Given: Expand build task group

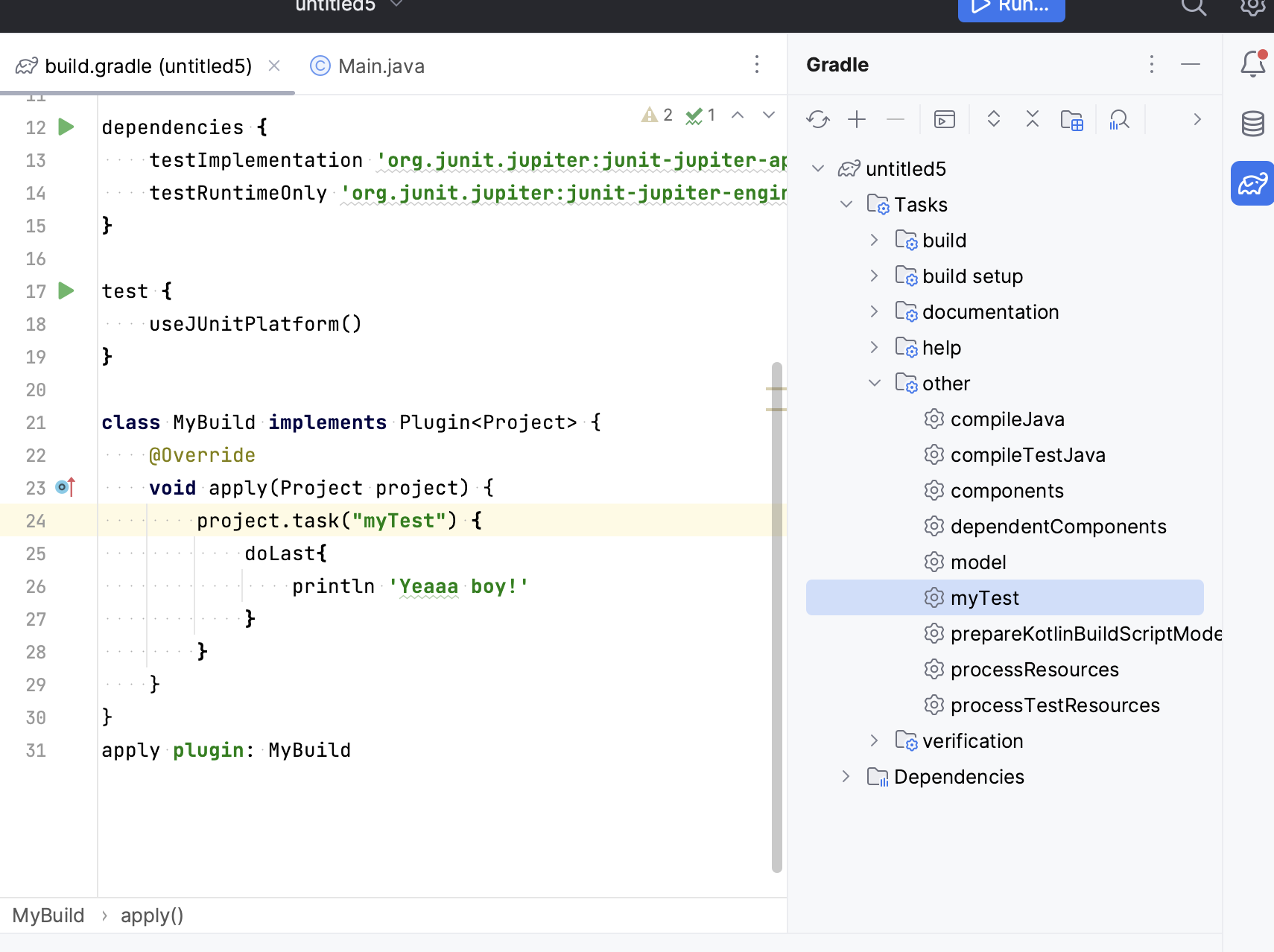Looking at the screenshot, I should [875, 240].
